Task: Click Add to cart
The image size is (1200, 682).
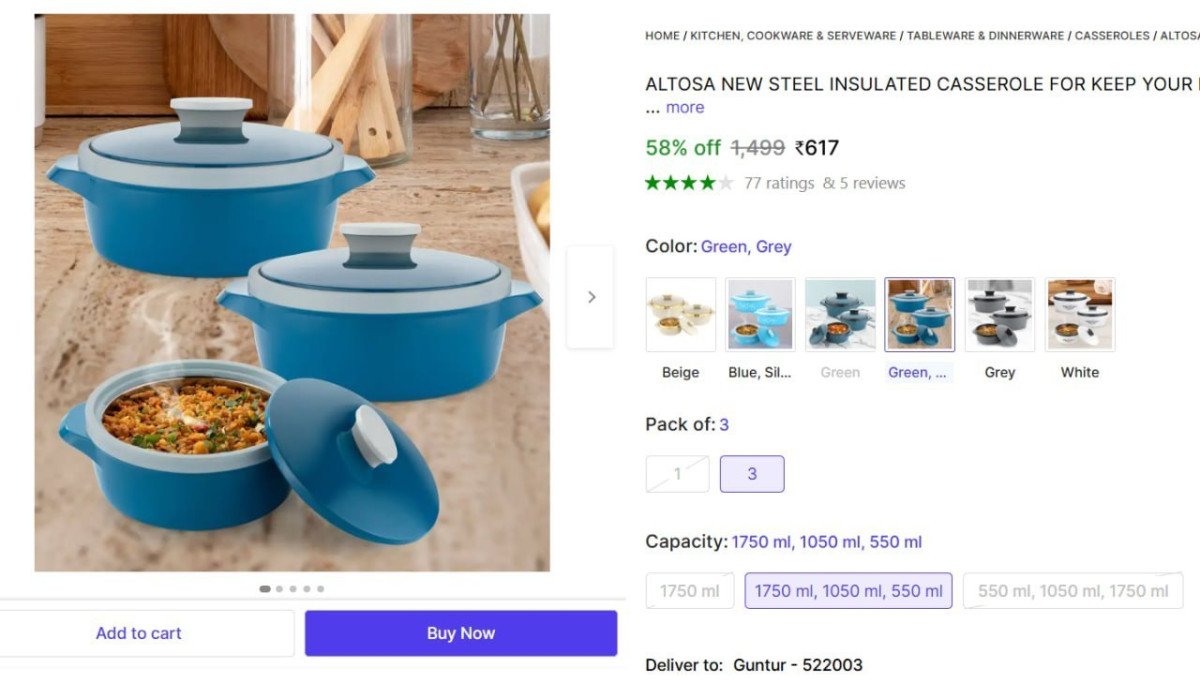Action: pos(139,632)
